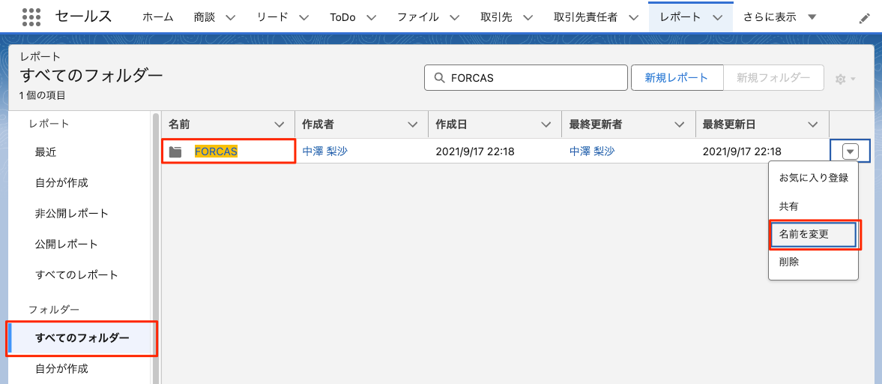Click the 作成日 cell 2021/9/17 22:18

coord(475,151)
